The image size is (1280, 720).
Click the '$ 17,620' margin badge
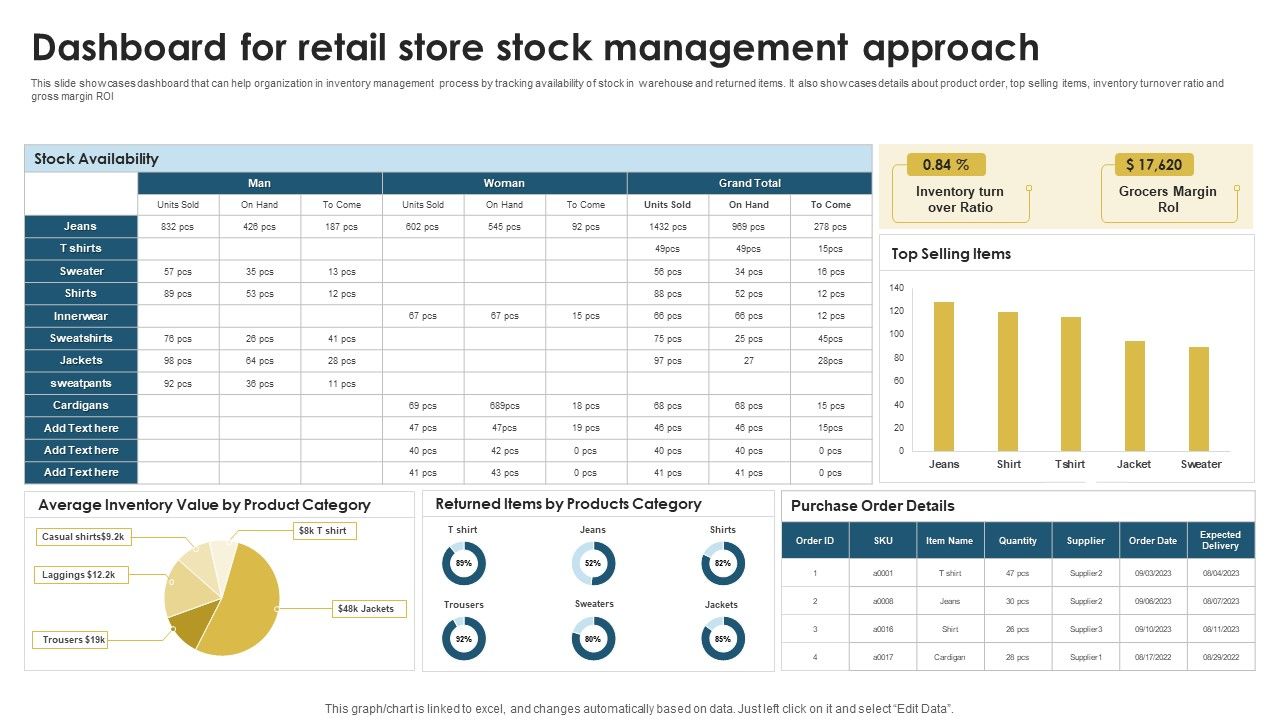coord(1154,164)
